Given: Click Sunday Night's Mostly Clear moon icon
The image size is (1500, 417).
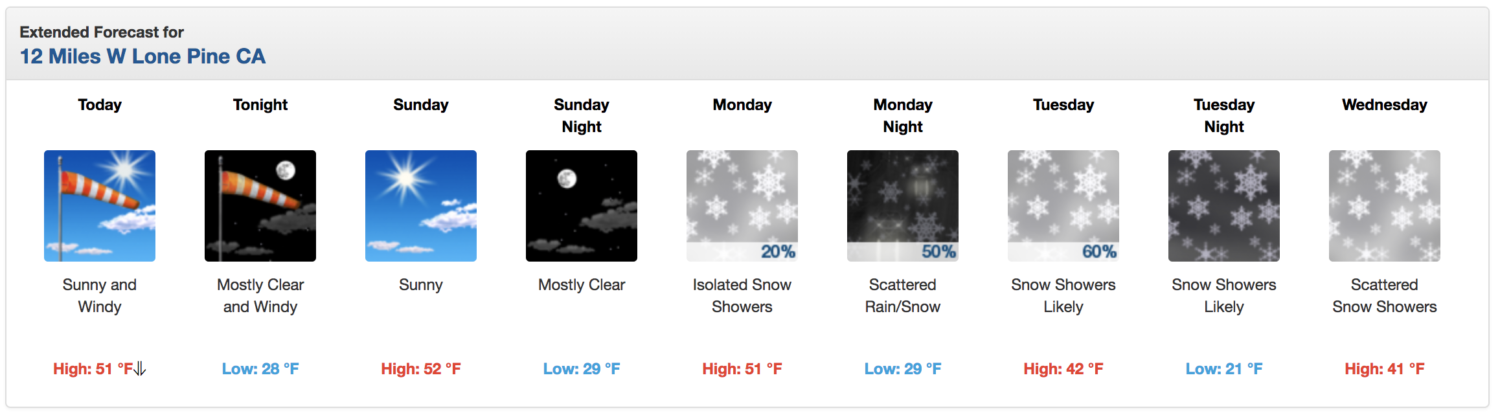Looking at the screenshot, I should [x=582, y=206].
